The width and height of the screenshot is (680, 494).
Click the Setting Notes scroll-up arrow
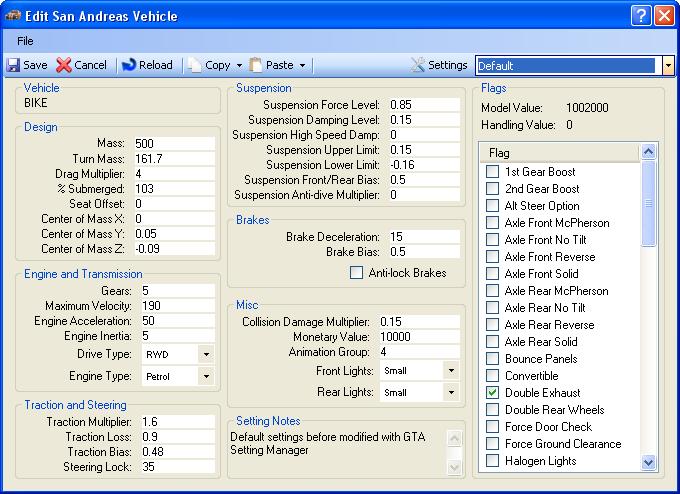[454, 439]
